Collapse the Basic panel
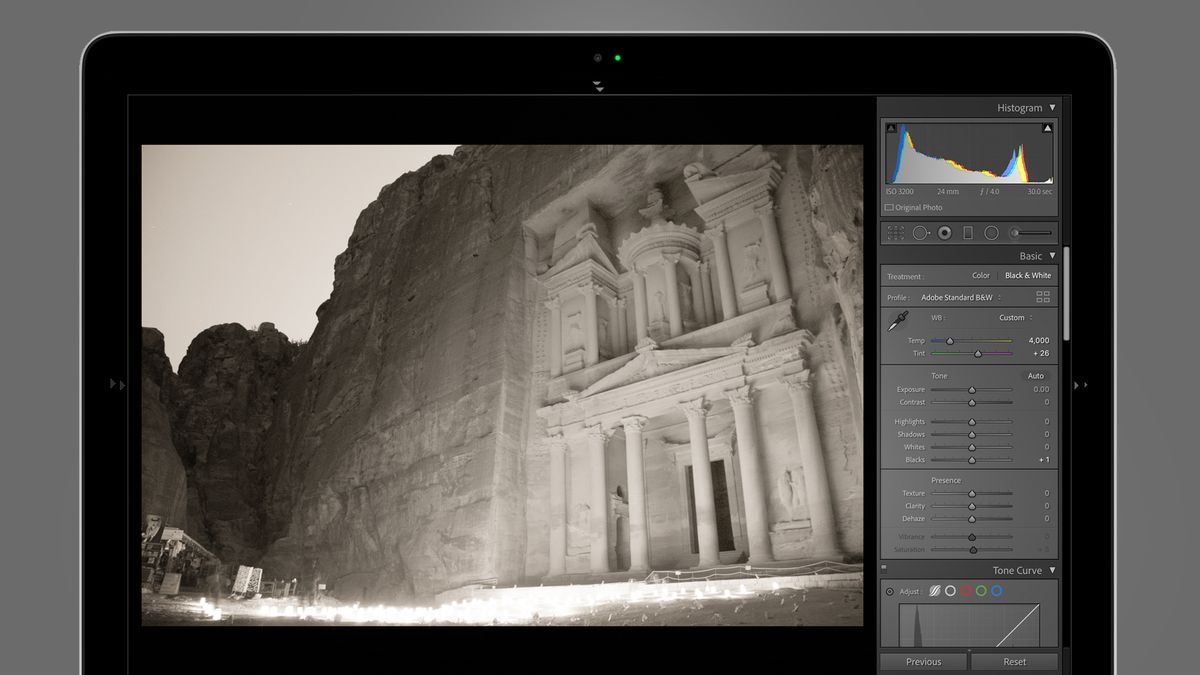This screenshot has height=675, width=1200. click(x=1051, y=255)
